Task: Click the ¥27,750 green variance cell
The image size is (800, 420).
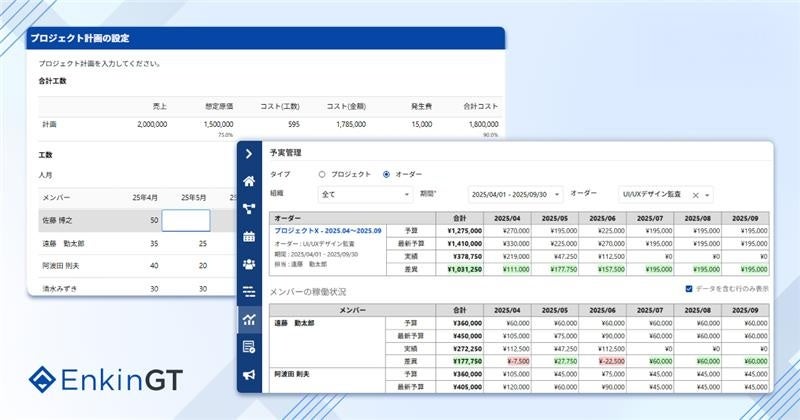Action: (565, 361)
